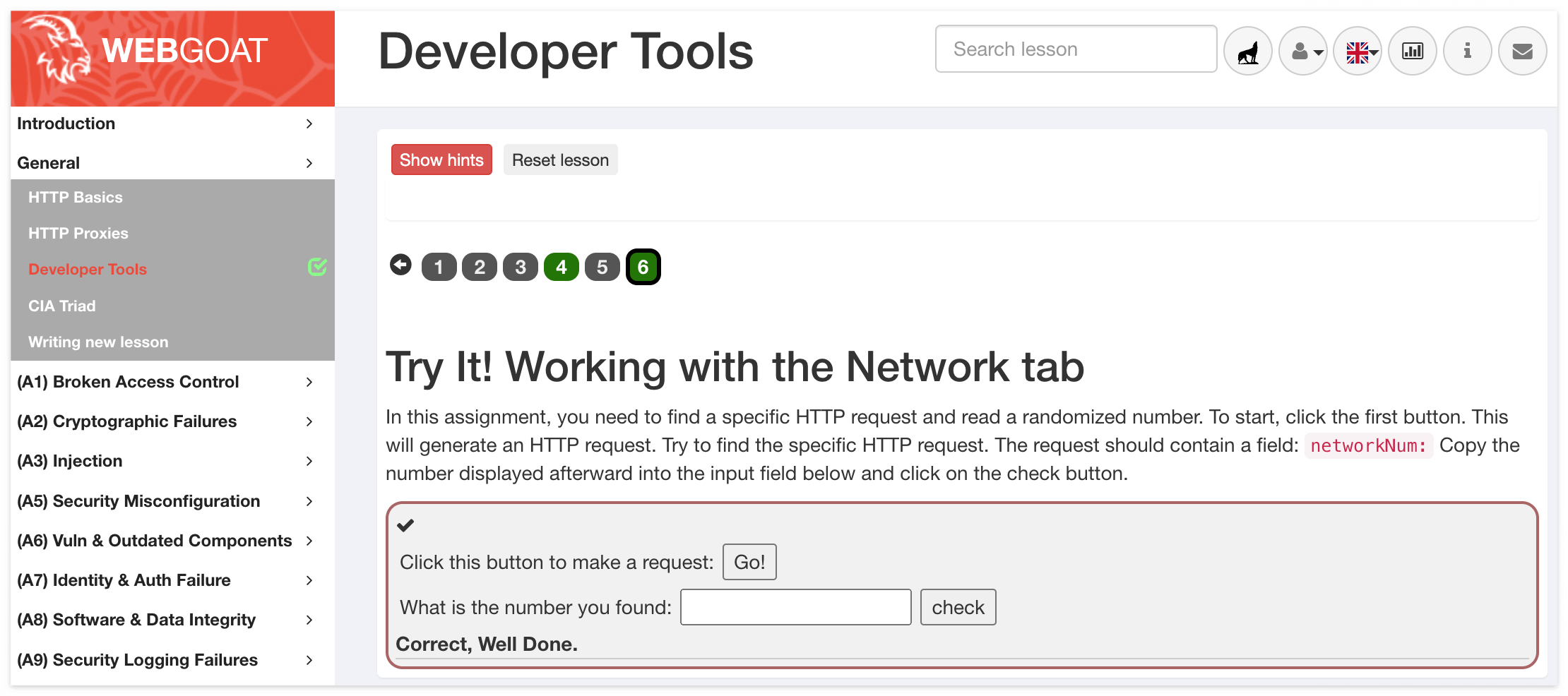The height and width of the screenshot is (696, 1568).
Task: Expand (A6) Vuln & Outdated Components chevron
Action: (309, 541)
